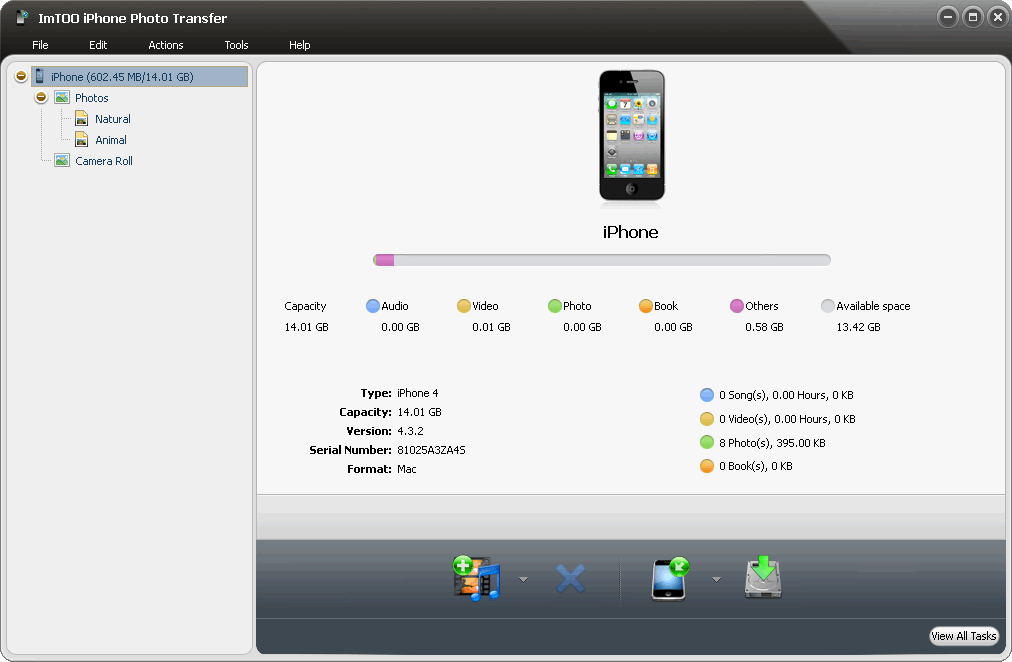The height and width of the screenshot is (662, 1012).
Task: Click the '0 Song(s), 0.00 Hours, 0 KB' text
Action: tap(786, 396)
